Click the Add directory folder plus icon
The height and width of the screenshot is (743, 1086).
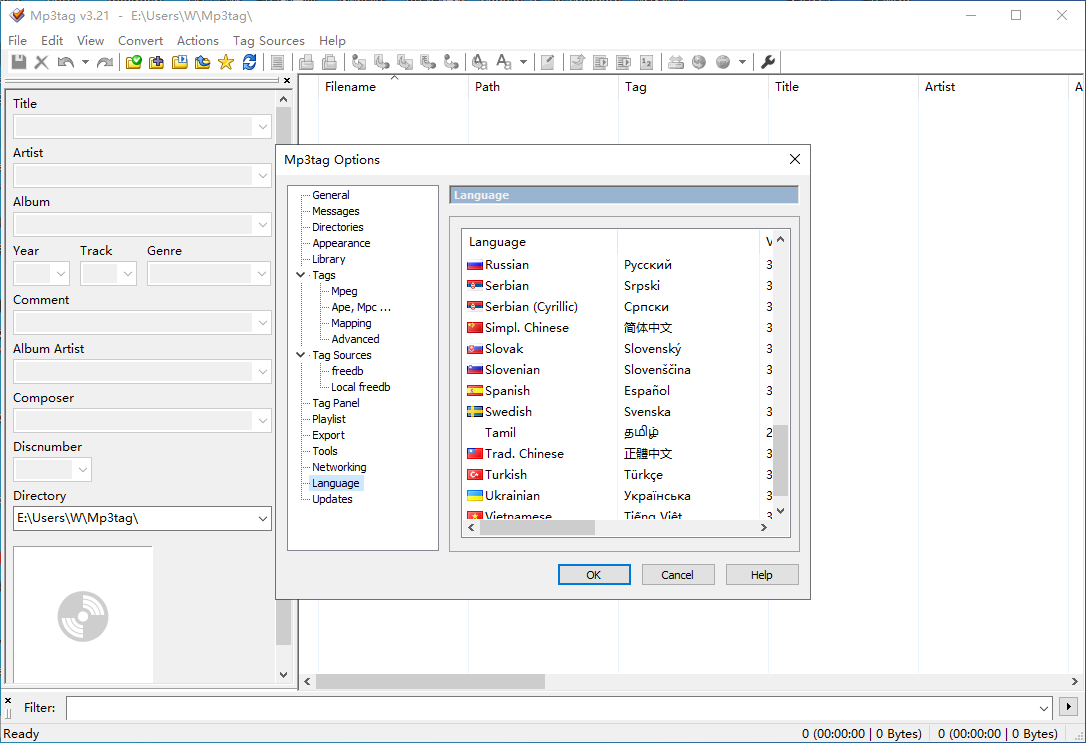[x=157, y=62]
